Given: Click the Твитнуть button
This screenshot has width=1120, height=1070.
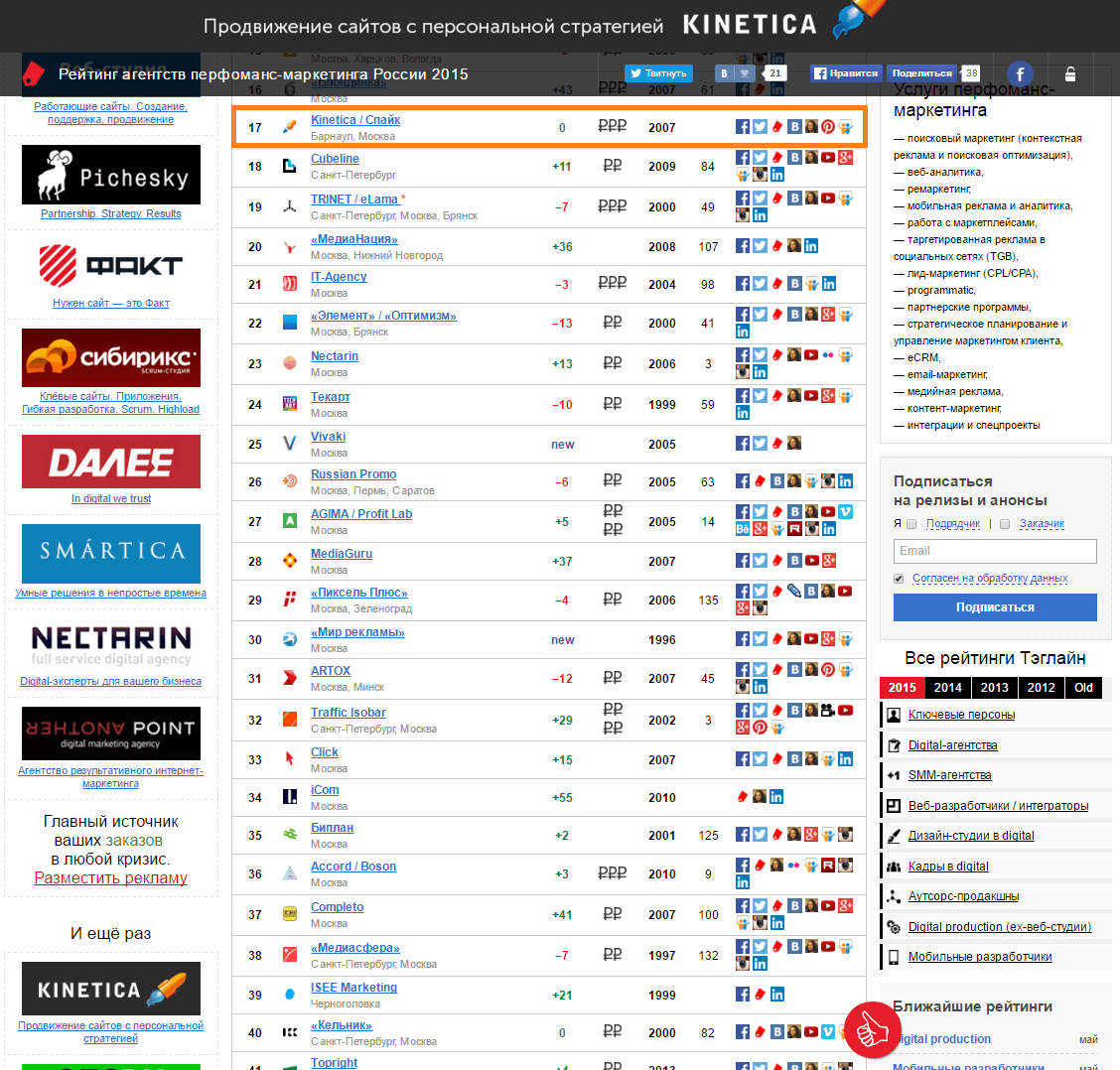Looking at the screenshot, I should pos(658,72).
